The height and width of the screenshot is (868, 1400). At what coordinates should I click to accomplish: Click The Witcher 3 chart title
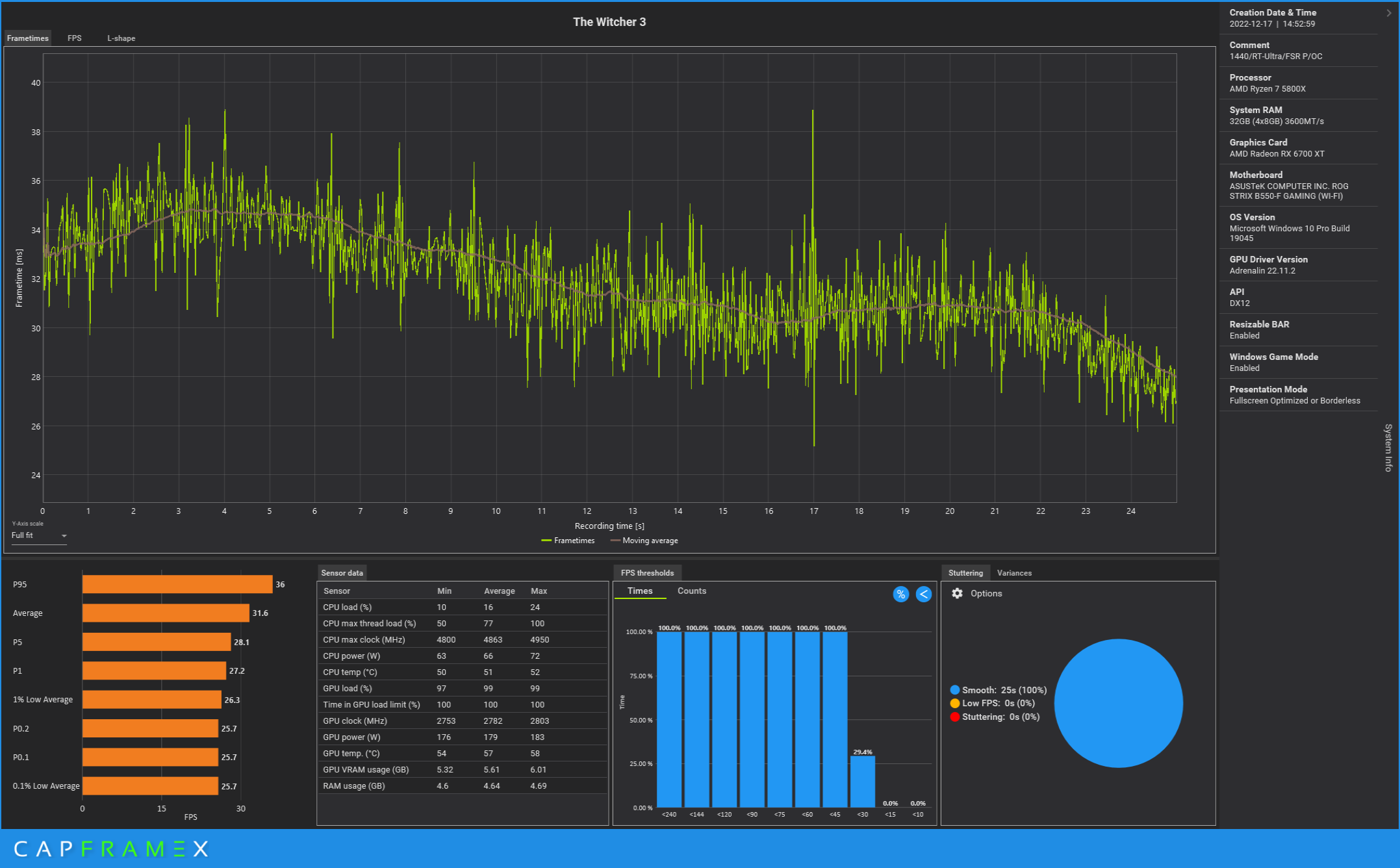(609, 22)
